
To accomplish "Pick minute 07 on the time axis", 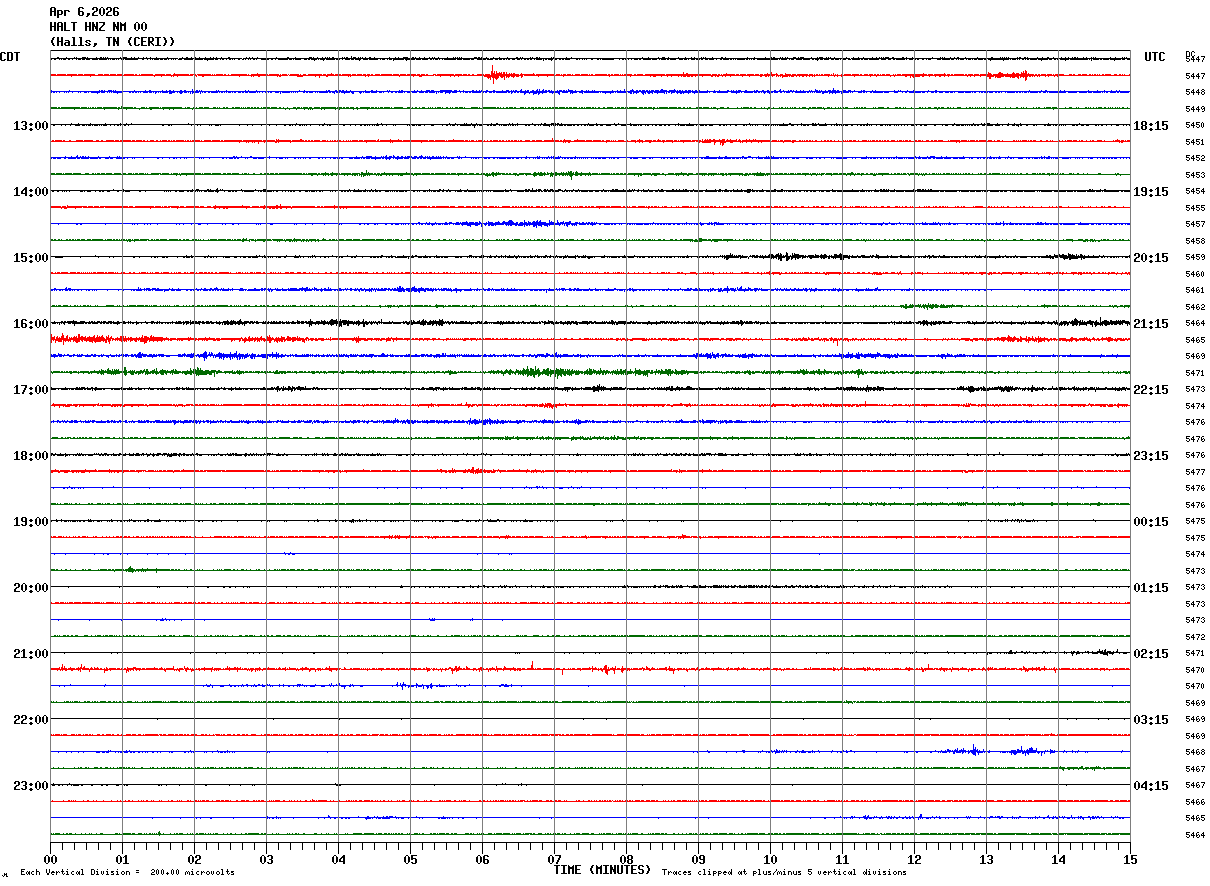I will pos(555,859).
